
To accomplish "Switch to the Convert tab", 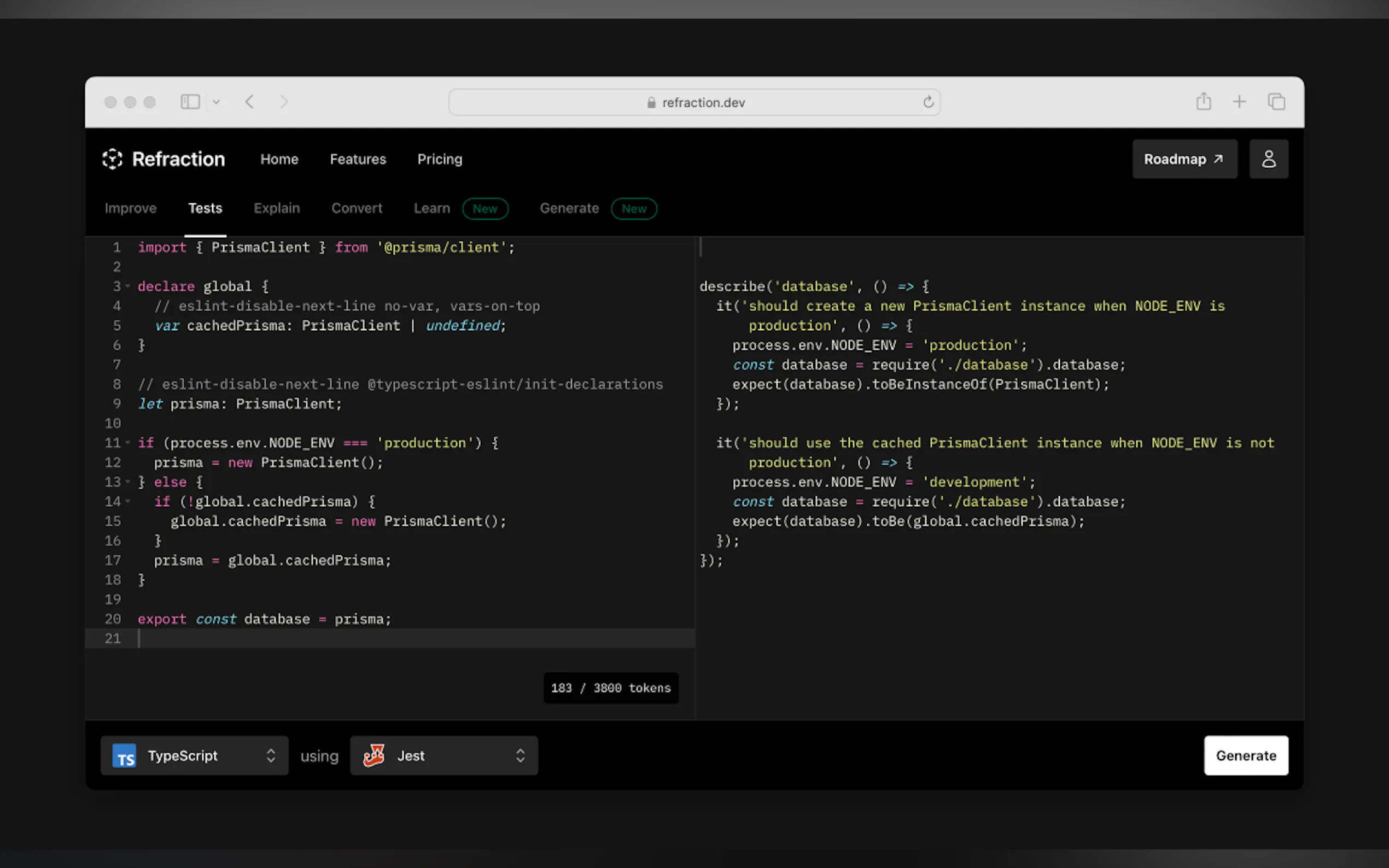I will 357,208.
